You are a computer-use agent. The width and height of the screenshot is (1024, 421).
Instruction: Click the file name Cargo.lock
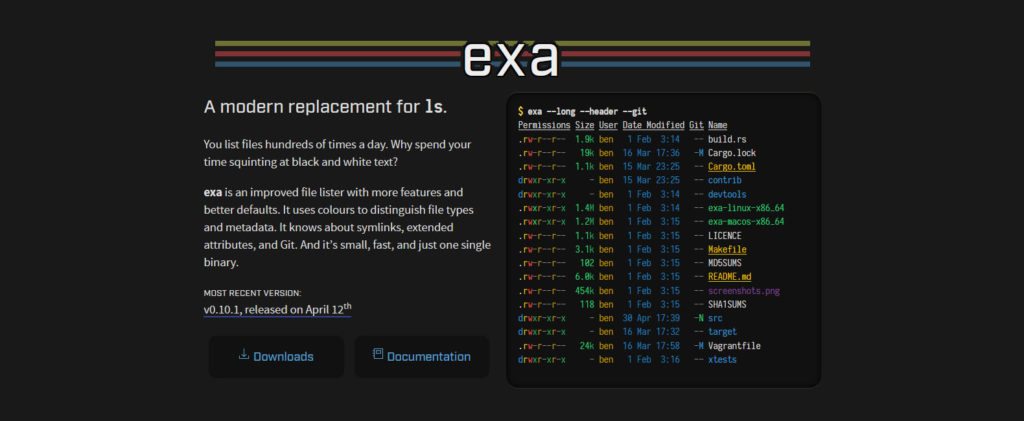point(732,153)
